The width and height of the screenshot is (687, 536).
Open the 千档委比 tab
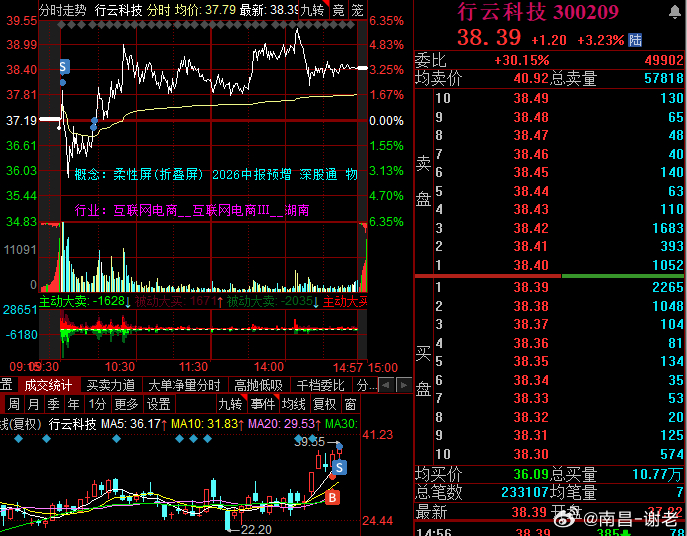(320, 385)
